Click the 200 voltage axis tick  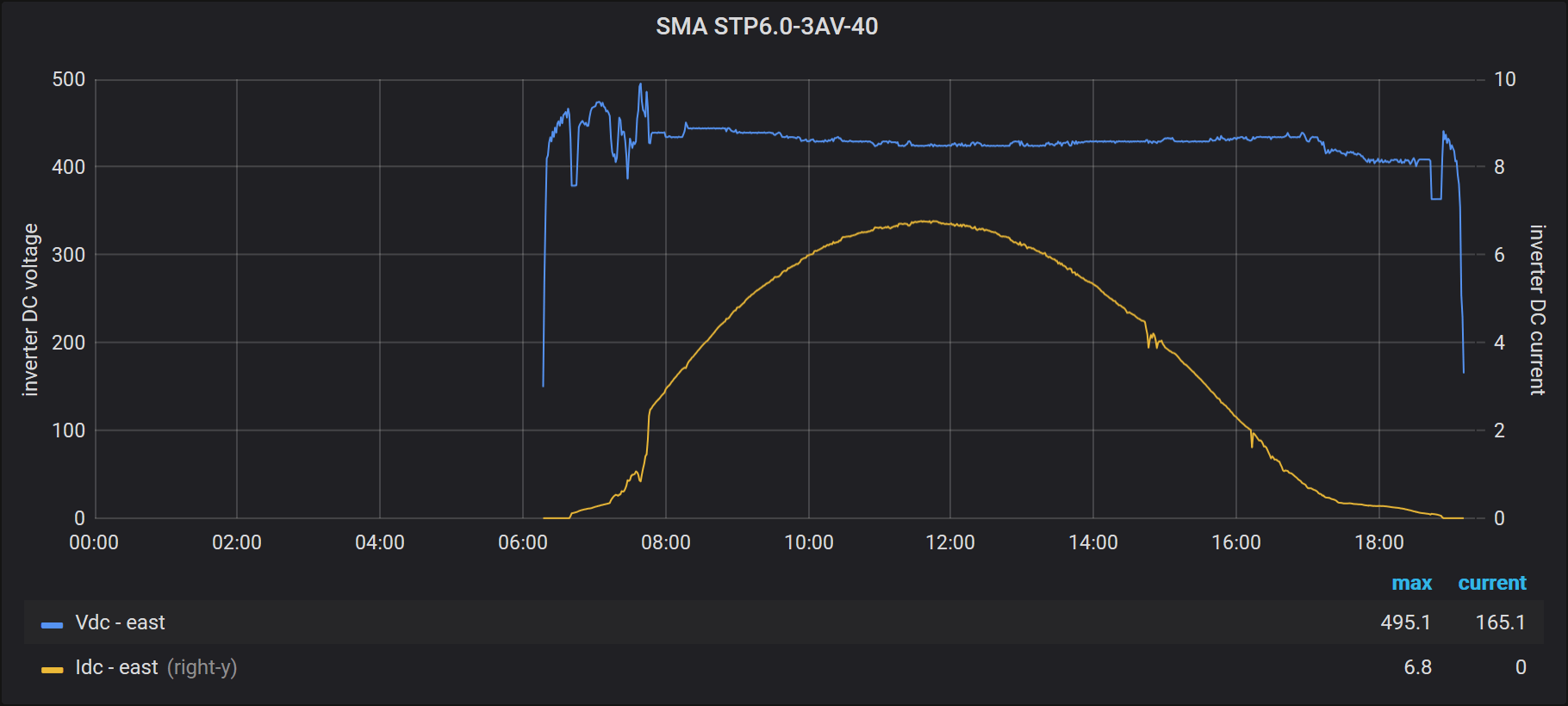point(69,343)
